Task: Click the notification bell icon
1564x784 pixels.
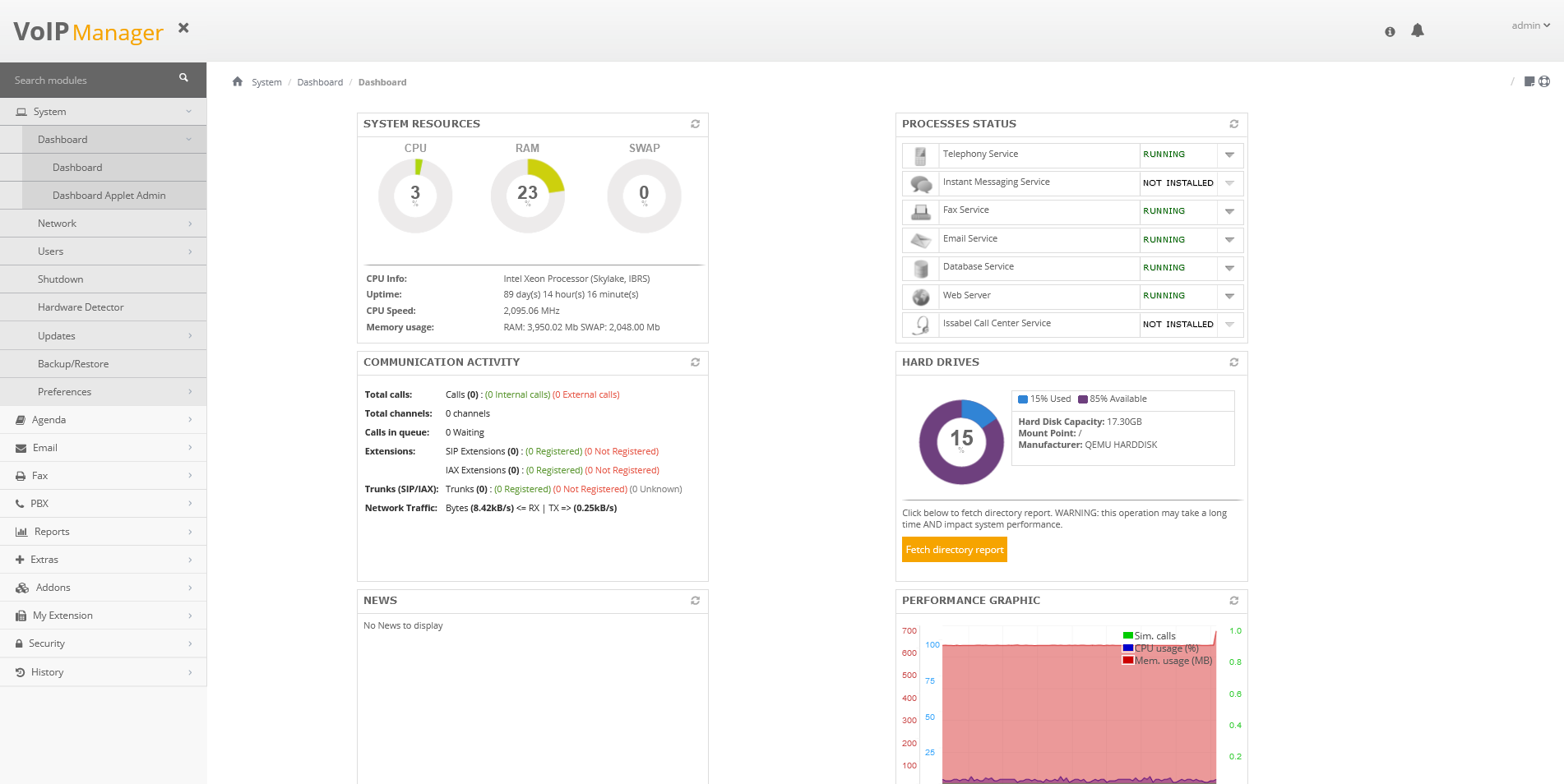Action: [x=1417, y=30]
